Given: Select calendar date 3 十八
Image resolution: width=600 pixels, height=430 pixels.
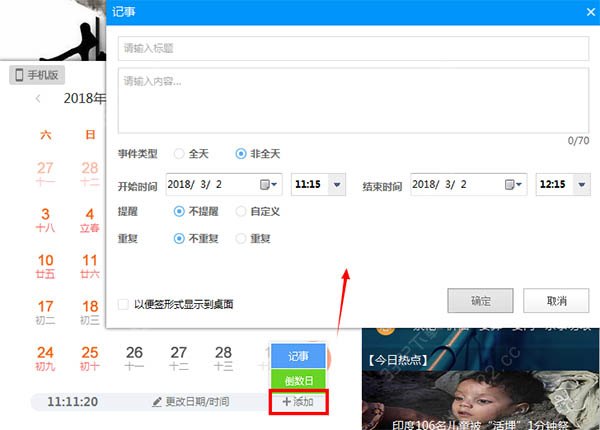Looking at the screenshot, I should [45, 220].
